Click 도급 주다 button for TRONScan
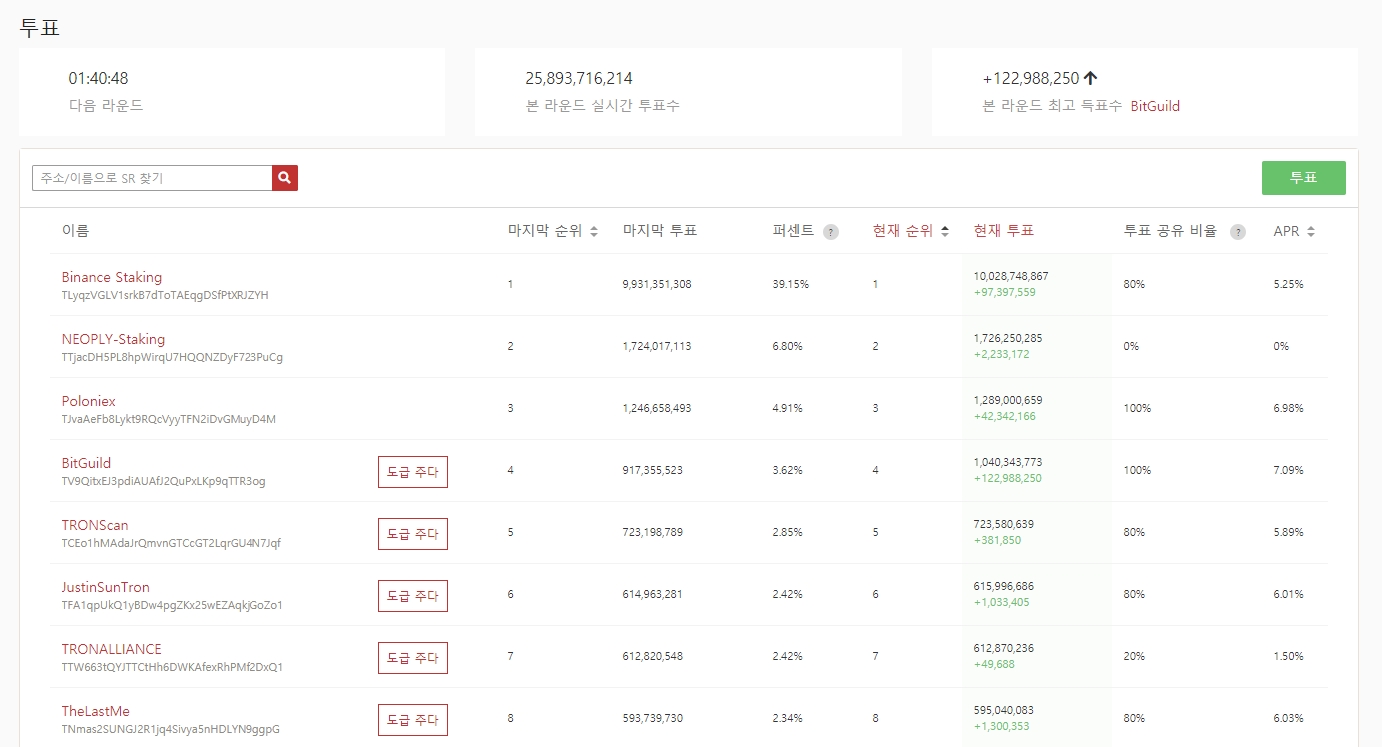Viewport: 1382px width, 747px height. 413,534
